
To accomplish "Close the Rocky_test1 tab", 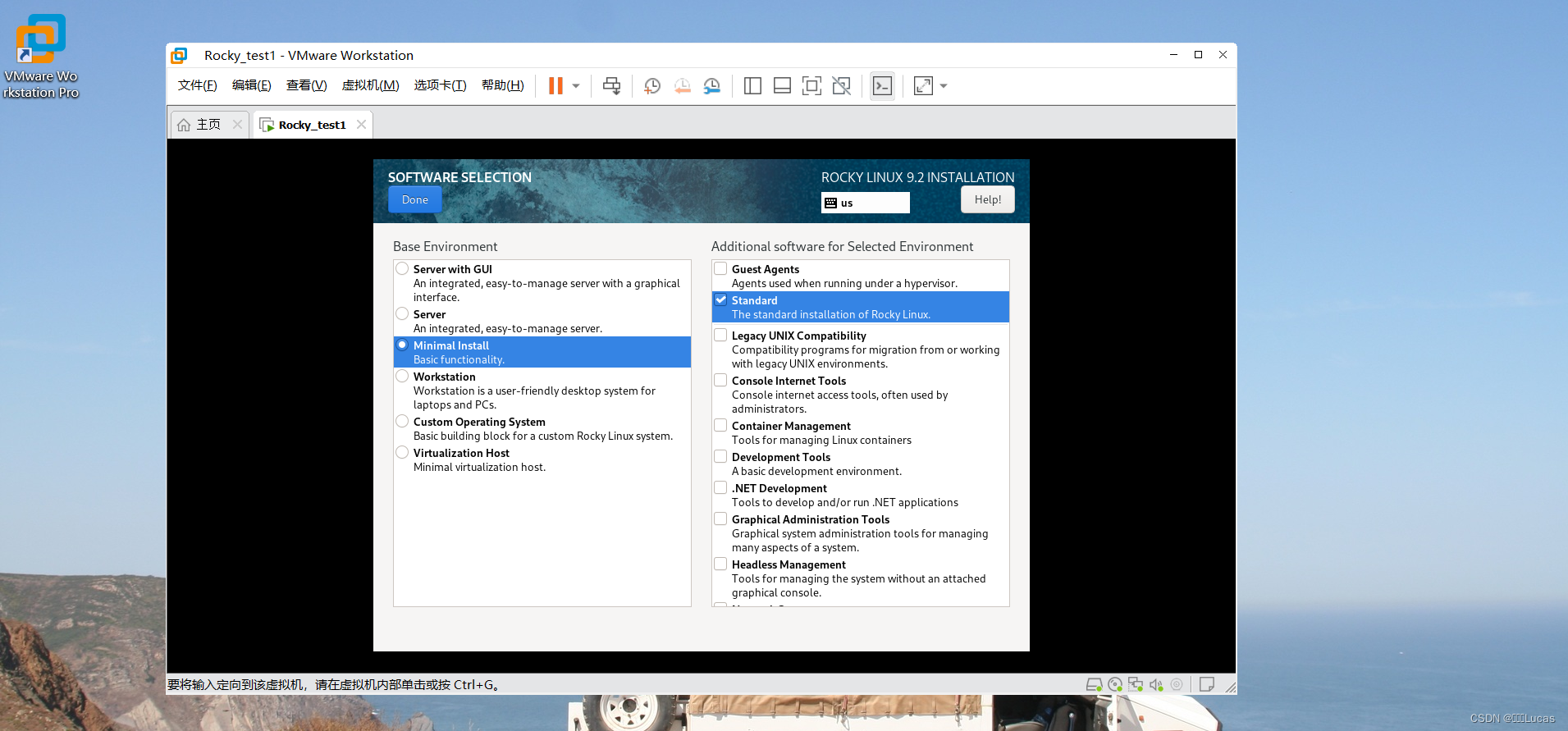I will pos(361,124).
